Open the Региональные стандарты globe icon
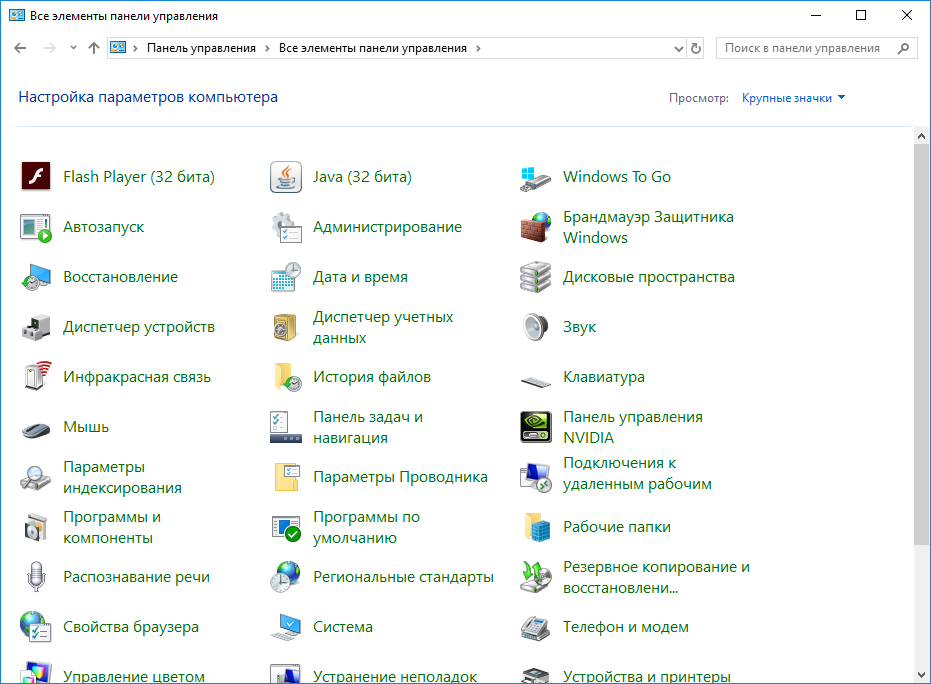 (285, 577)
